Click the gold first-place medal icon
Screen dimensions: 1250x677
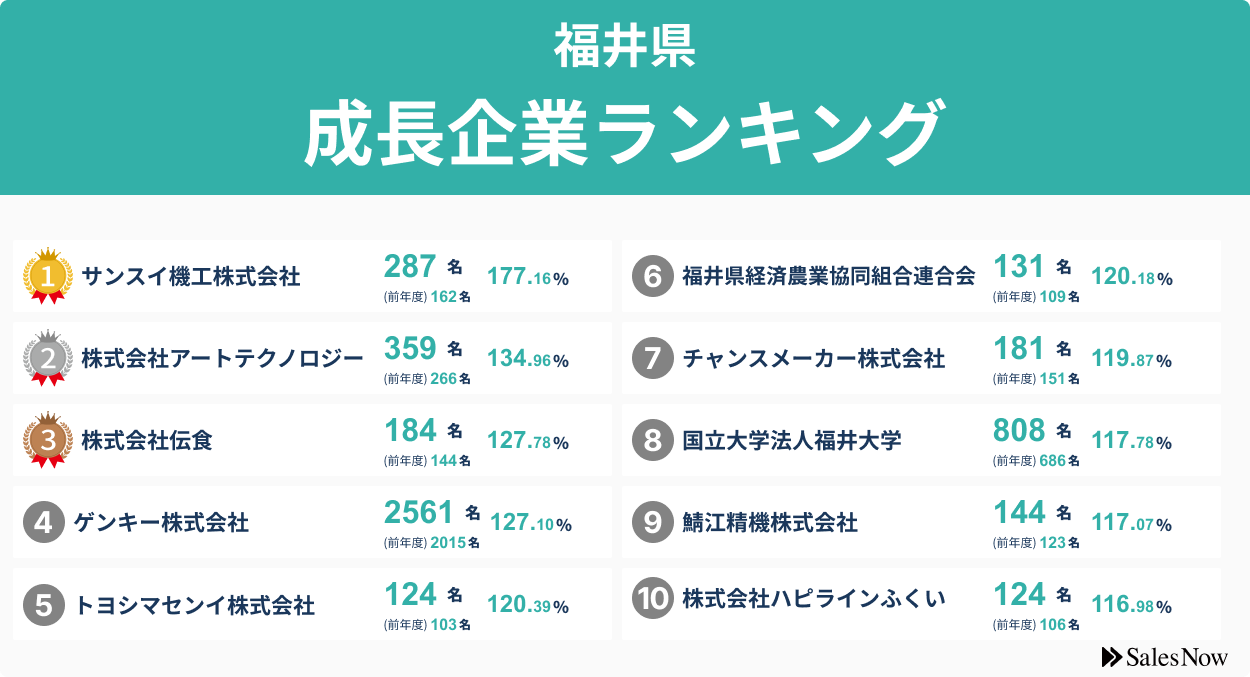coord(47,275)
